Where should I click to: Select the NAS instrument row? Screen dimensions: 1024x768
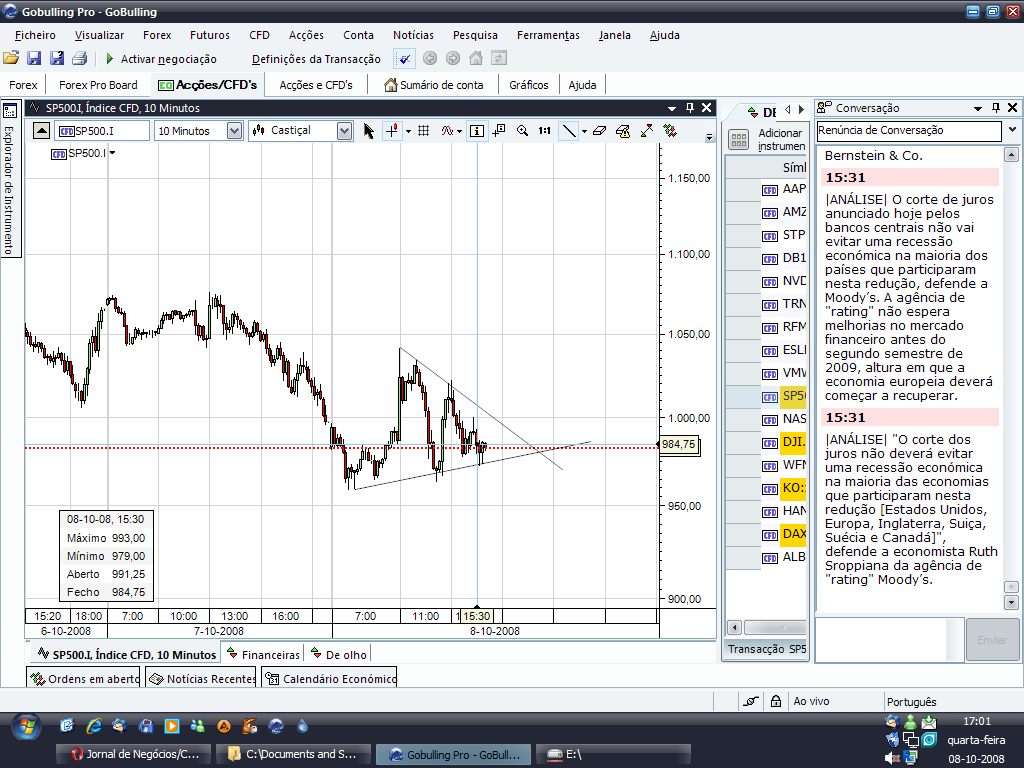point(766,419)
